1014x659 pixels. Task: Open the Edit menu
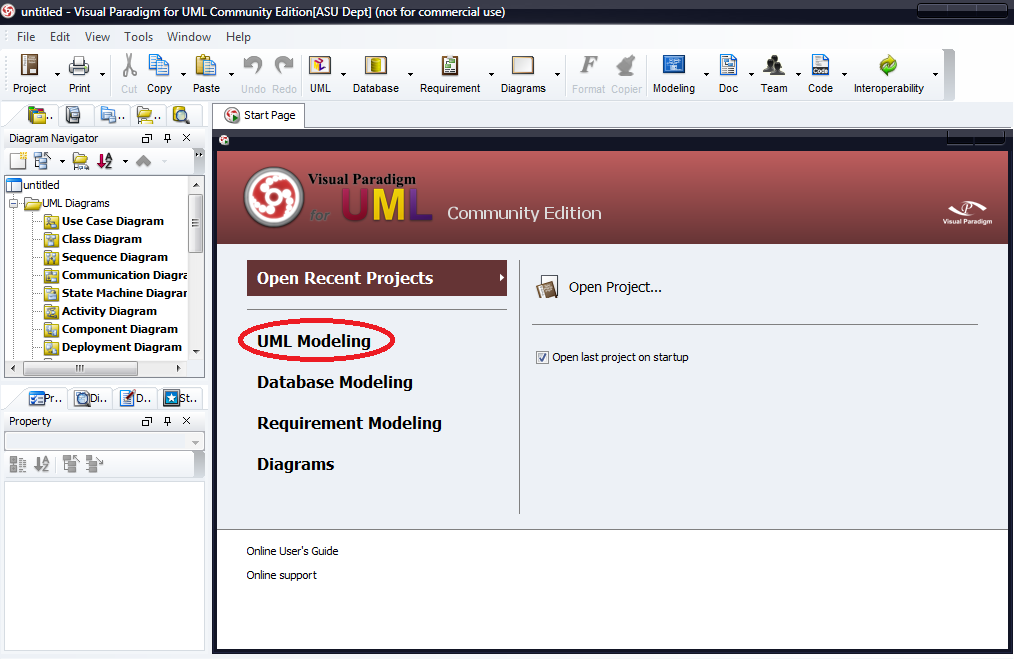(59, 37)
